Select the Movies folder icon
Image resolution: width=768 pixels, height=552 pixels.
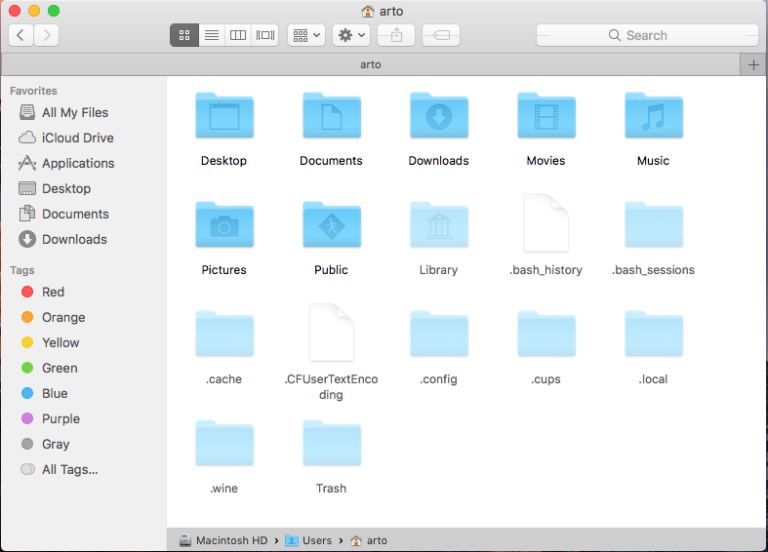pos(546,116)
